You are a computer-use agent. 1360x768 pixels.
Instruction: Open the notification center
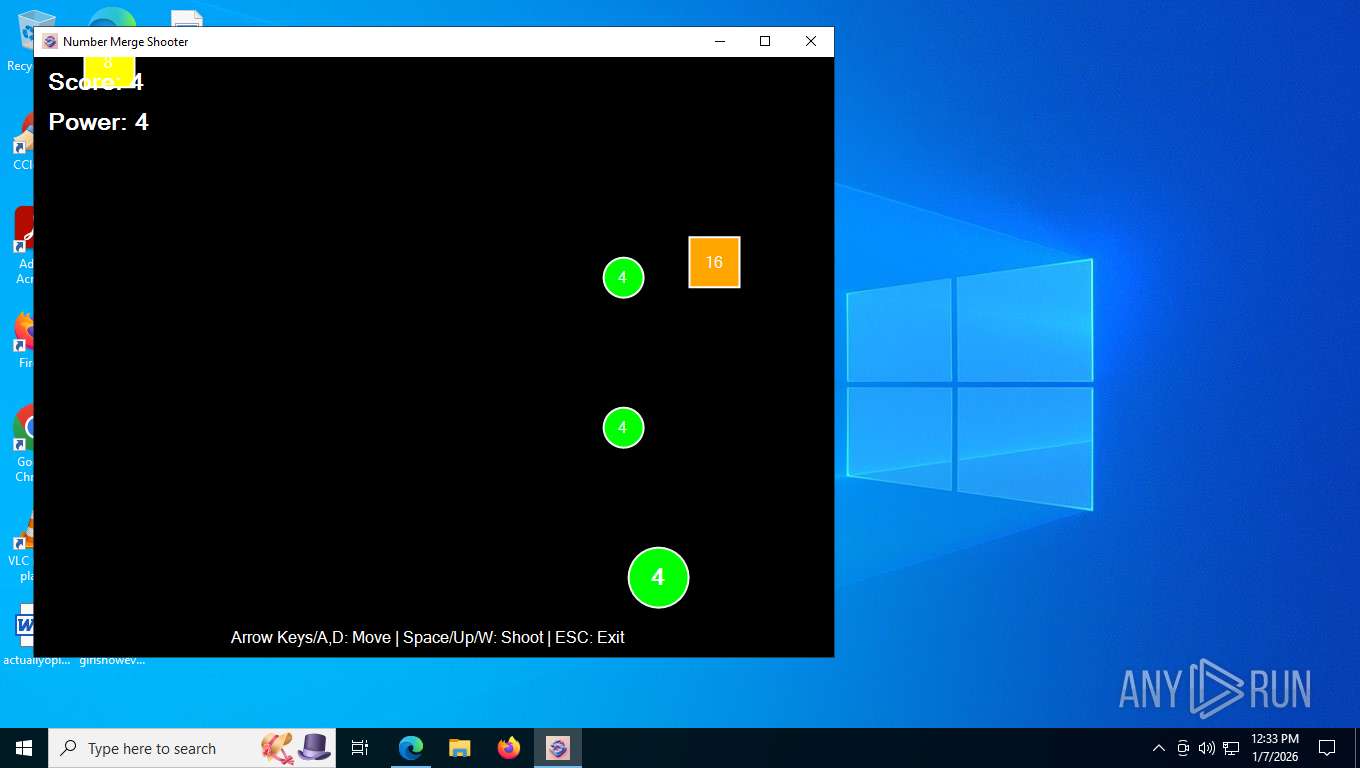click(x=1327, y=748)
